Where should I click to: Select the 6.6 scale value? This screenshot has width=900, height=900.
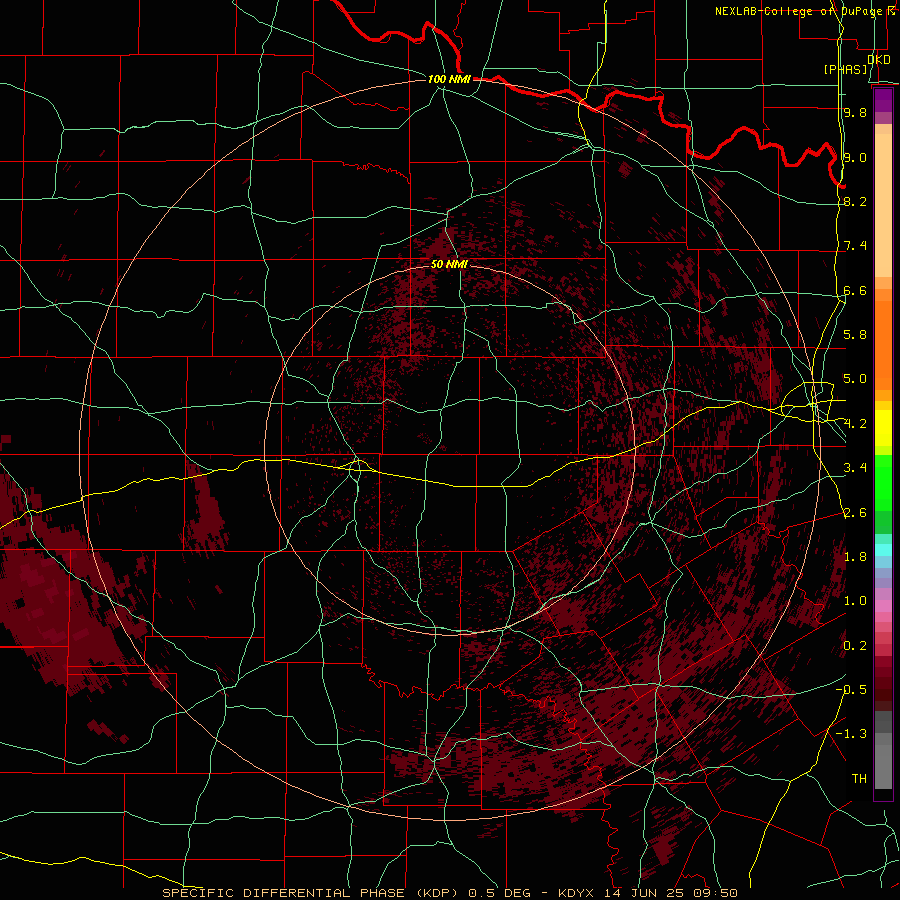pos(855,290)
